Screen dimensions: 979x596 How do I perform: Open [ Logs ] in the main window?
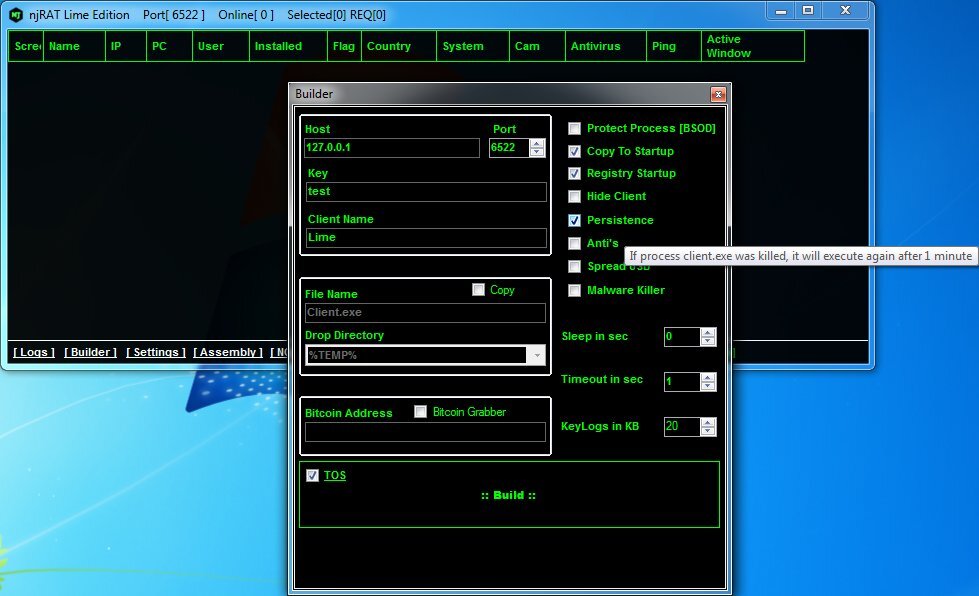[34, 352]
